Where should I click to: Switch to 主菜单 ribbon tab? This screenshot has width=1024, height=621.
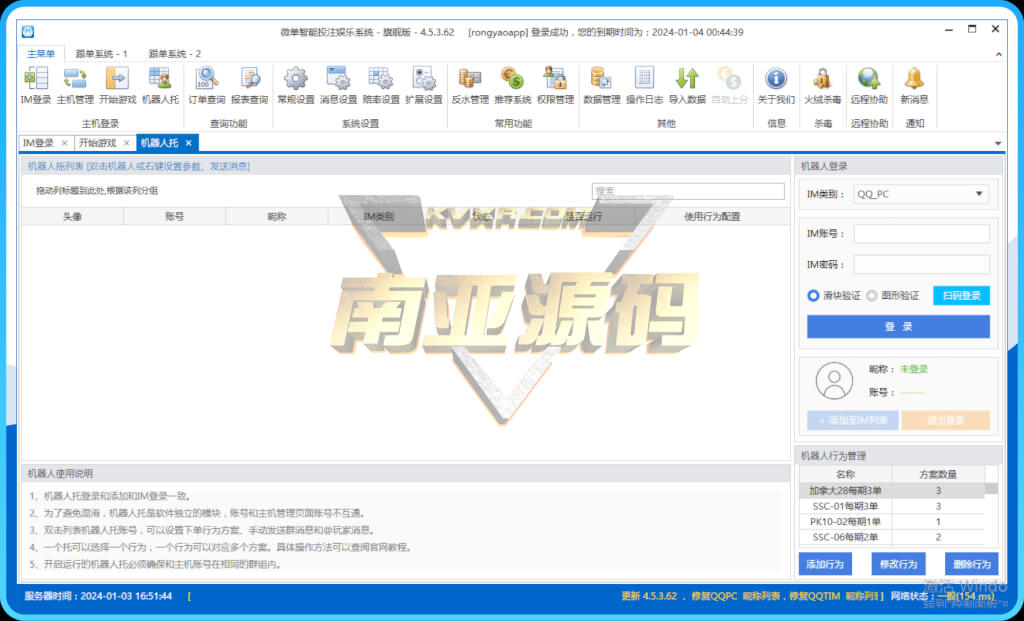tap(41, 54)
